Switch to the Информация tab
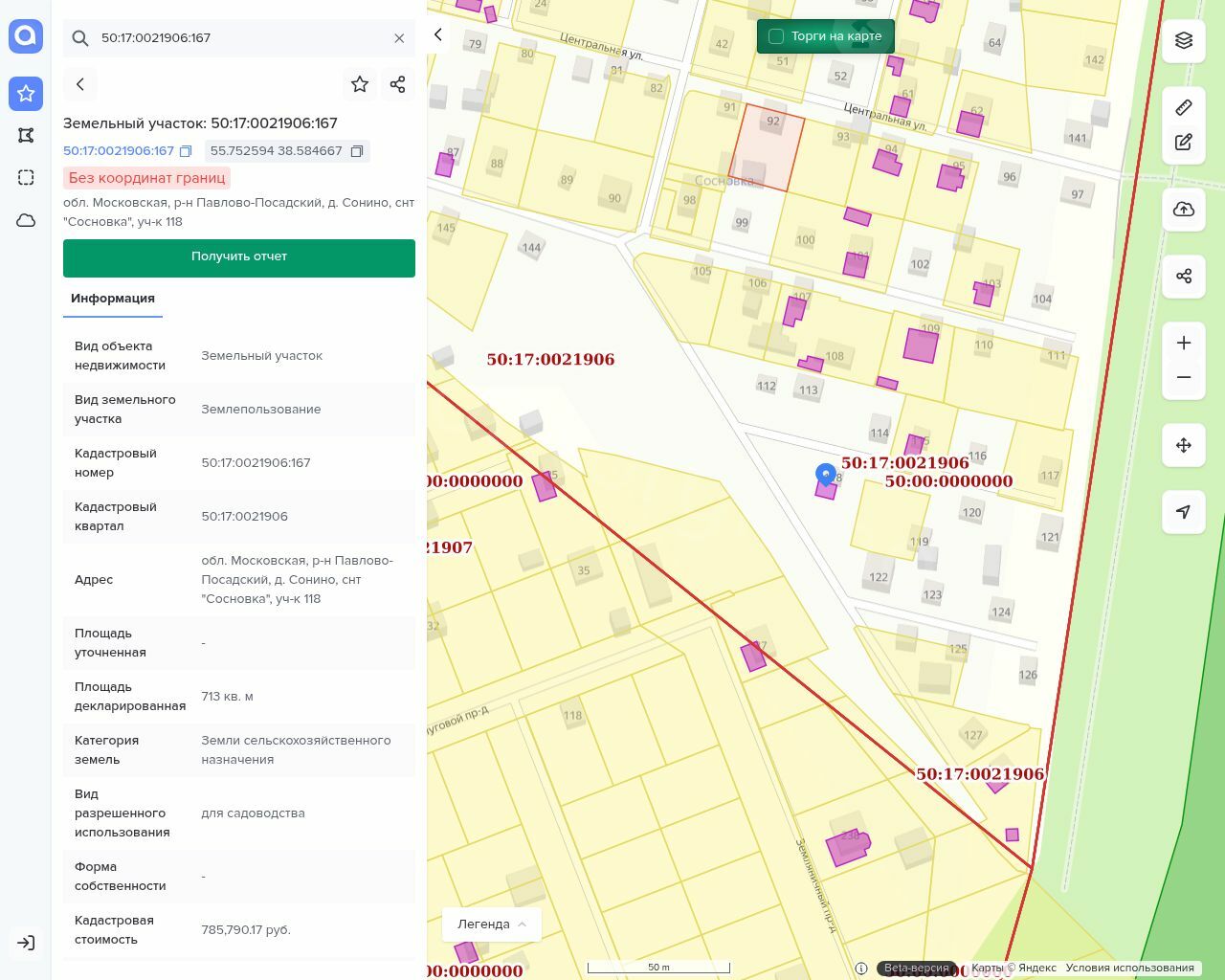The height and width of the screenshot is (980, 1225). point(113,299)
